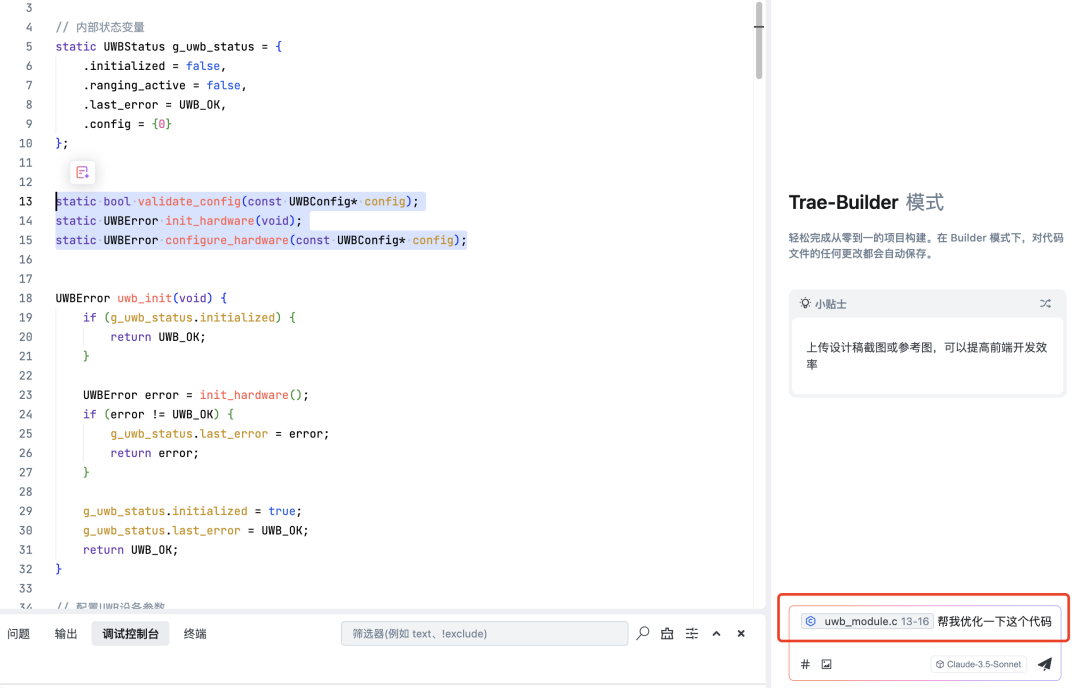Click the lightbulb icon in tips card
Screen dimensions: 1080x688
pos(805,303)
